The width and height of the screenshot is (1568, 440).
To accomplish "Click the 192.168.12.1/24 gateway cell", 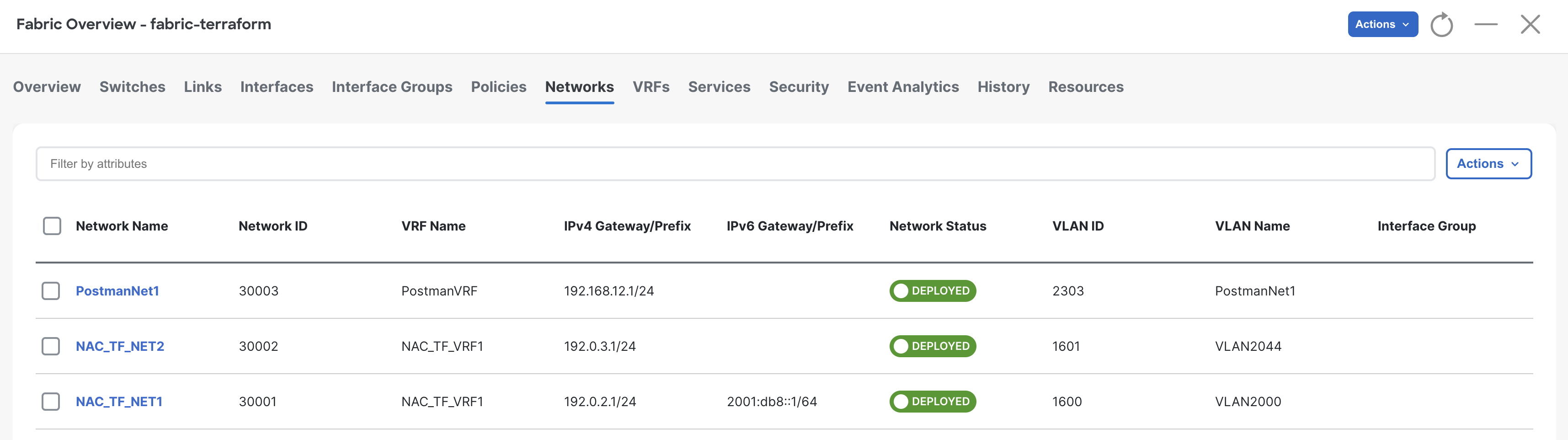I will [x=609, y=291].
